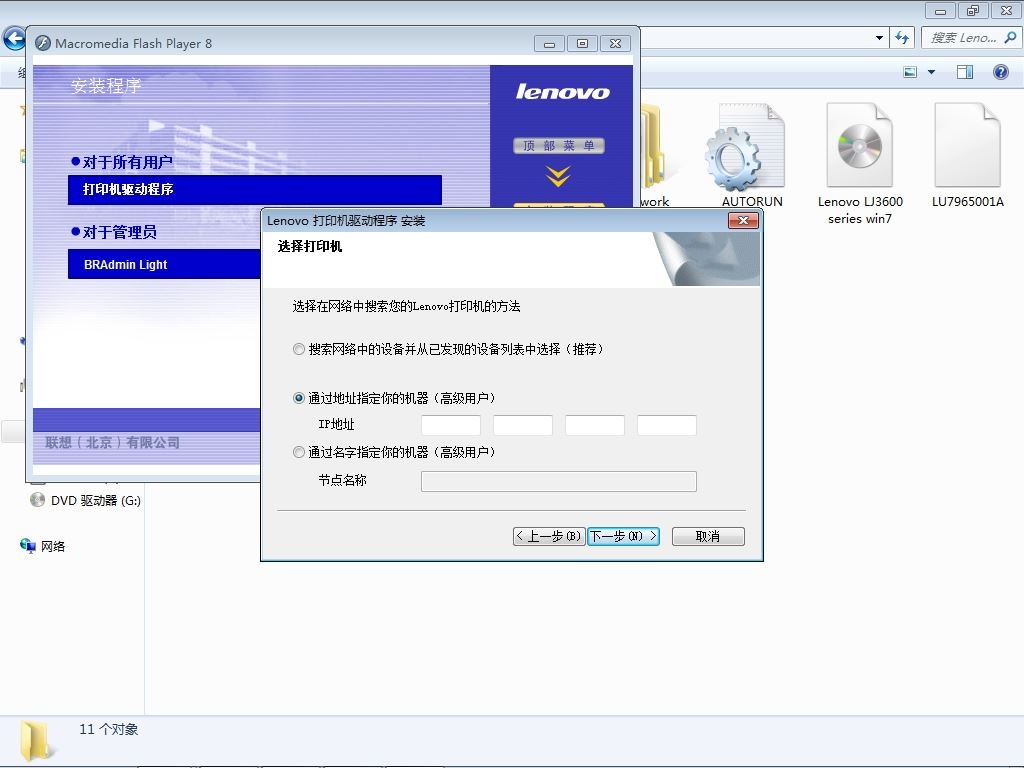Cancel the printer driver installation
Image resolution: width=1024 pixels, height=768 pixels.
pos(708,536)
